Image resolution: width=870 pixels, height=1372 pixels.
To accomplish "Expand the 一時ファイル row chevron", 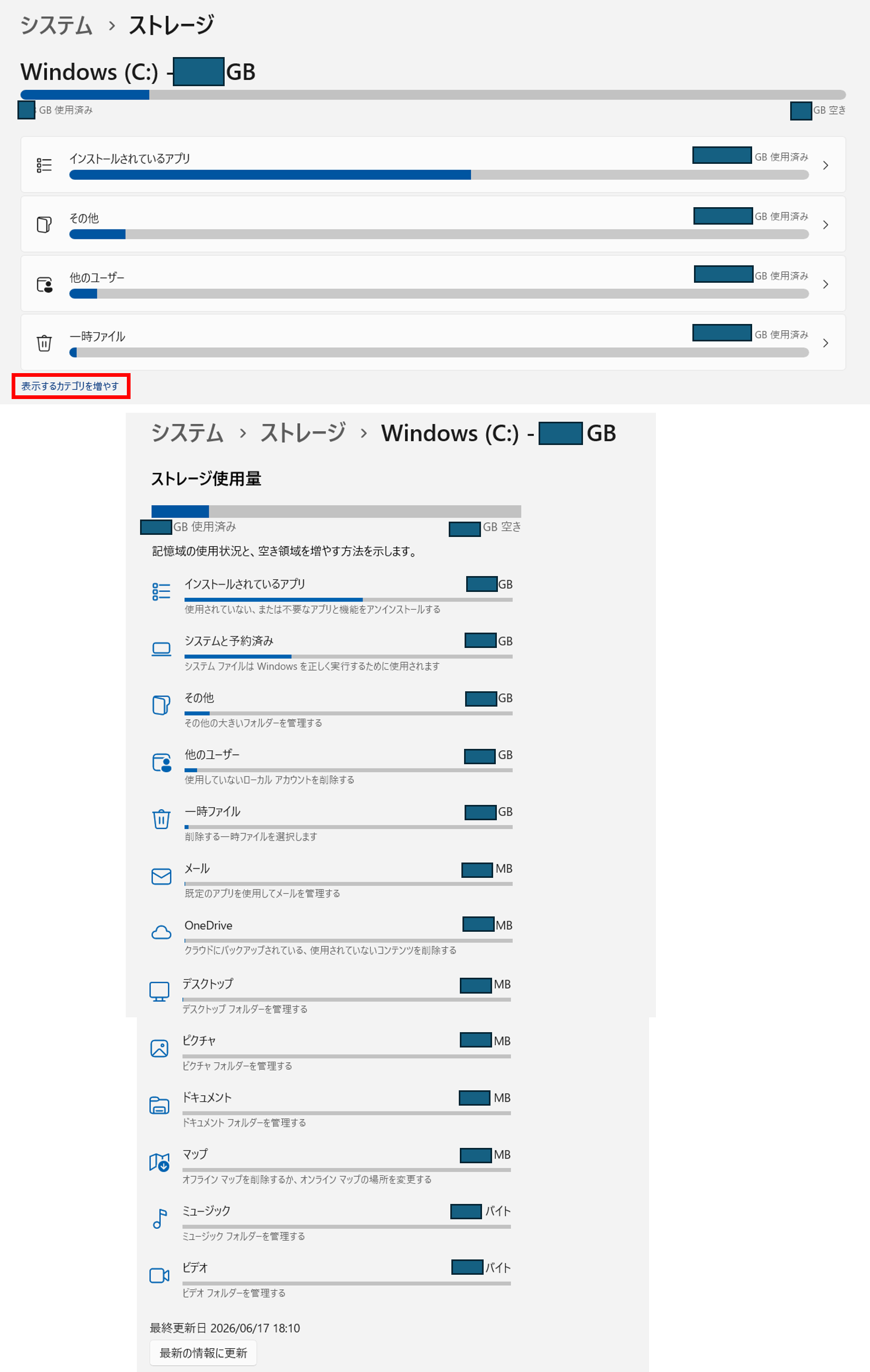I will (826, 343).
